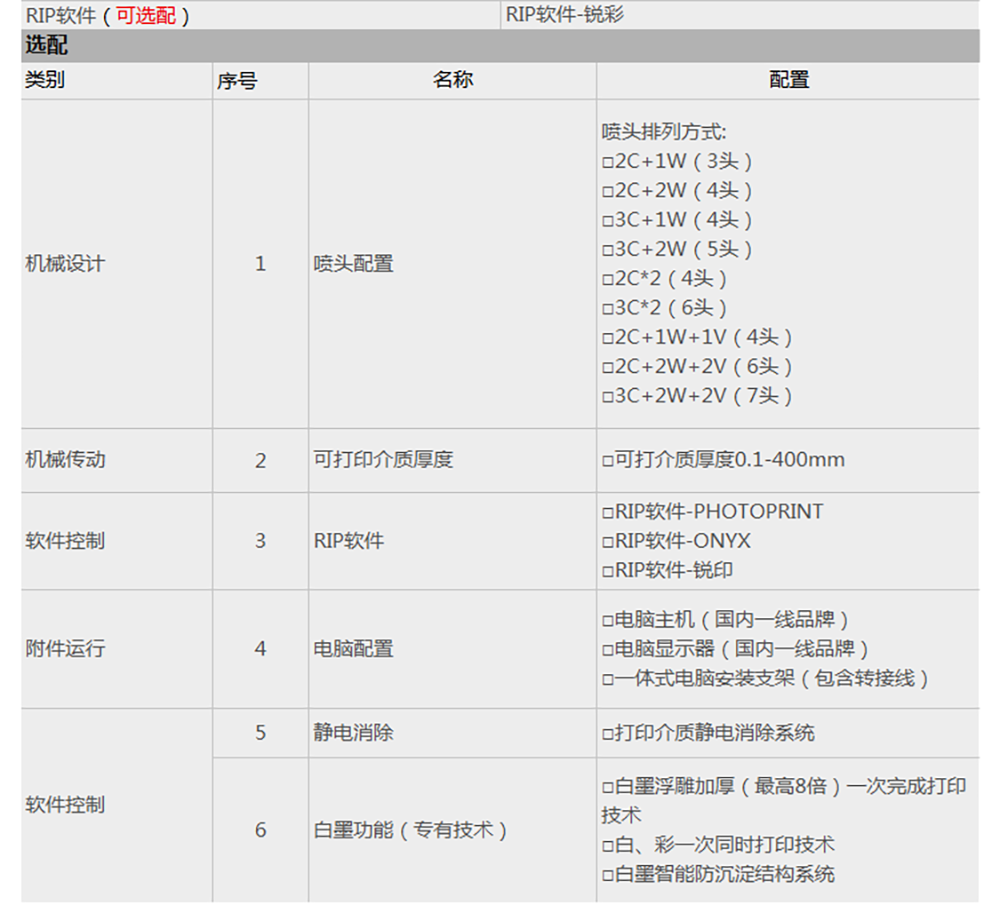Check the 电脑主机 (国内一线品牌) box
The height and width of the screenshot is (905, 1000).
pos(607,621)
